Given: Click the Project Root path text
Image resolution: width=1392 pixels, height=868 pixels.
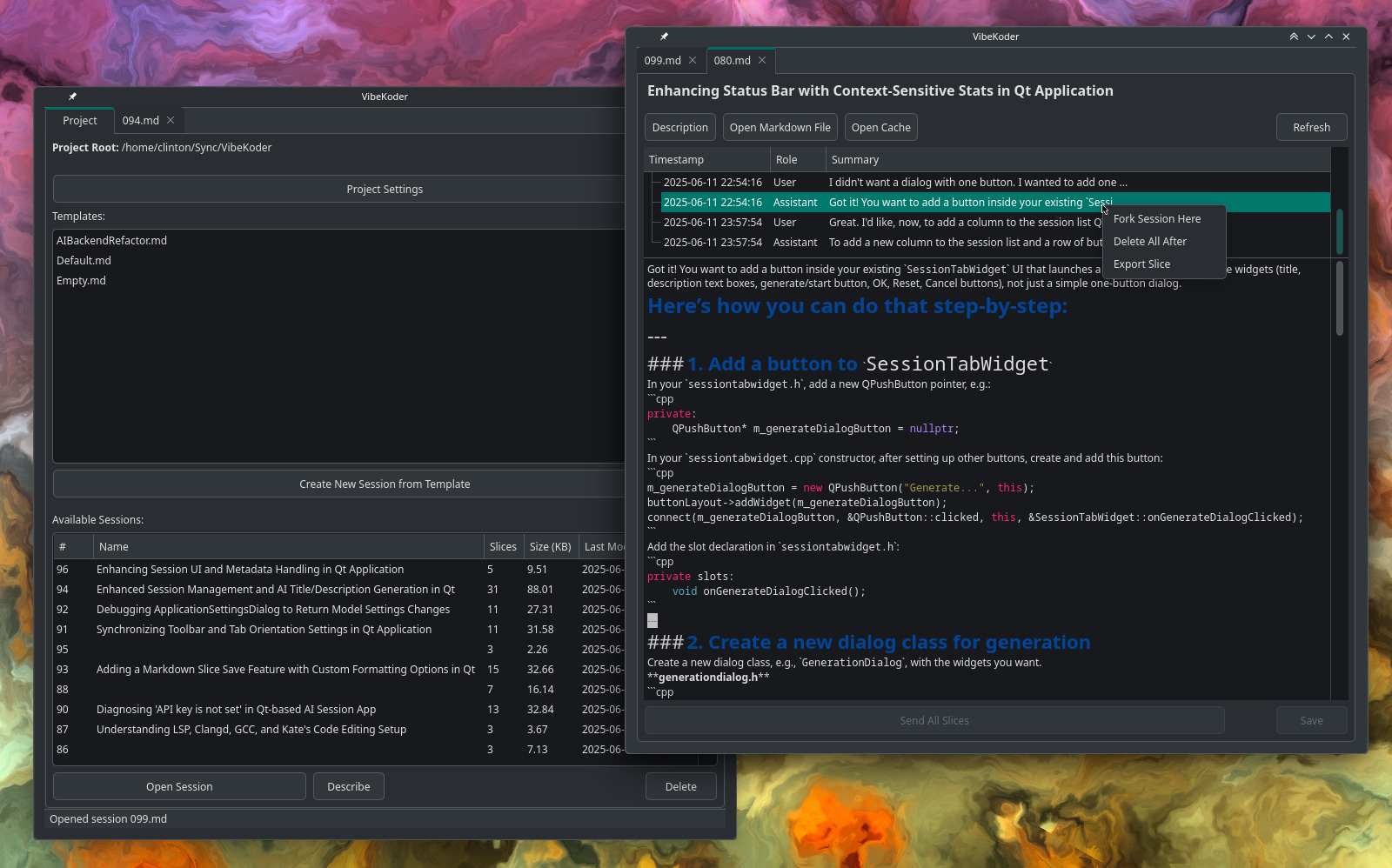Looking at the screenshot, I should (x=197, y=148).
